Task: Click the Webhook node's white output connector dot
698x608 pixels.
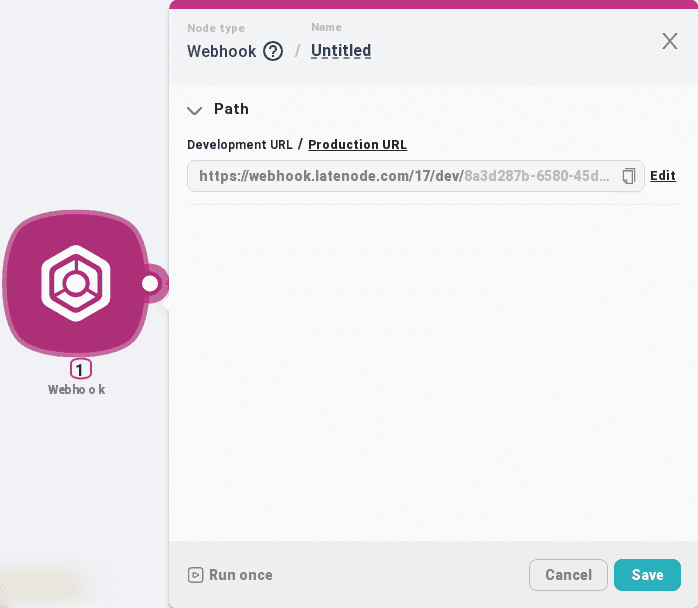Action: tap(151, 284)
